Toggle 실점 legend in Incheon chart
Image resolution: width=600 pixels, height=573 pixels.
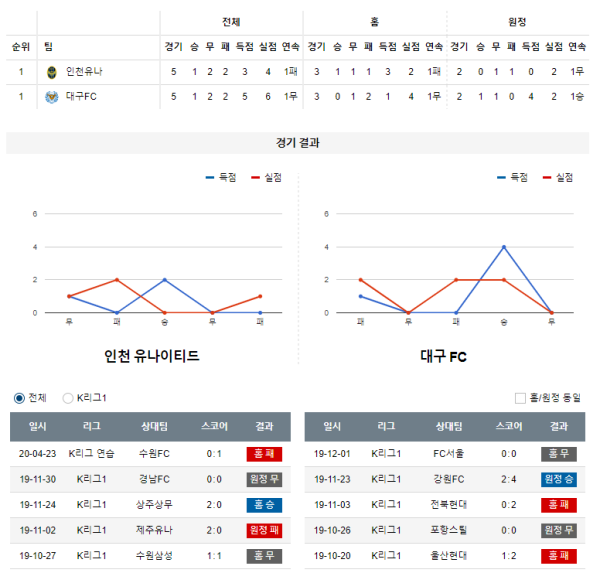[x=267, y=177]
